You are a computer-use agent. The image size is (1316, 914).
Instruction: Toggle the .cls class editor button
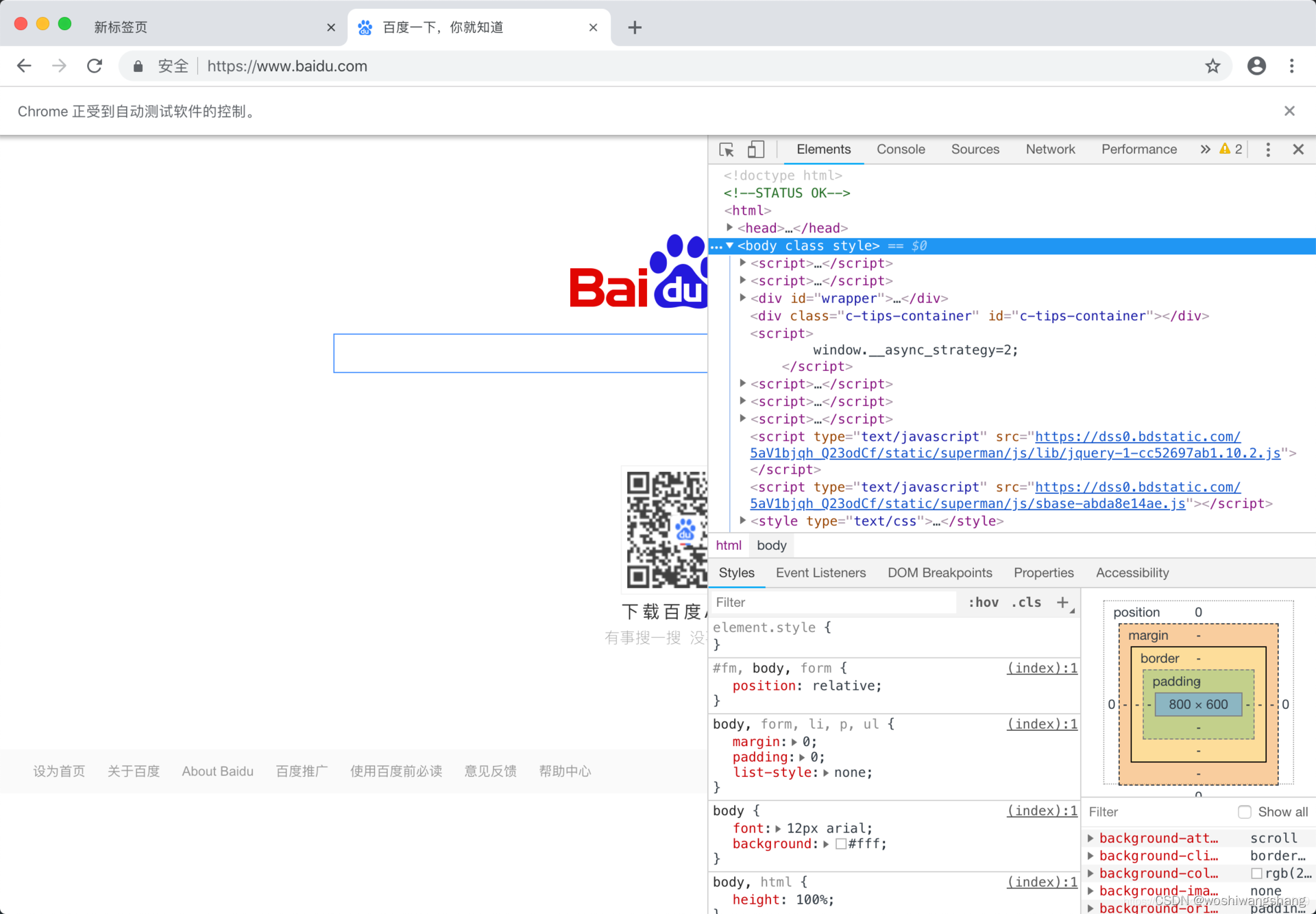(1026, 602)
